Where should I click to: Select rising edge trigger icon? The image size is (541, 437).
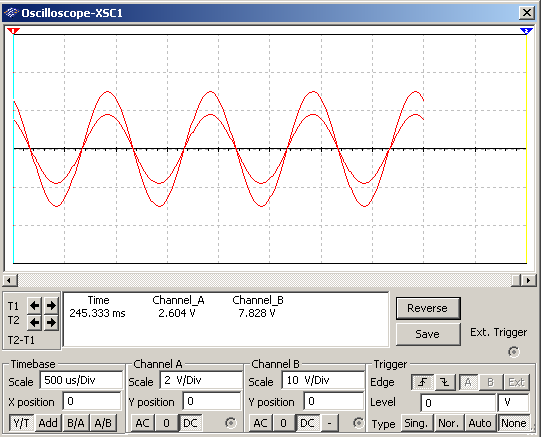[423, 382]
